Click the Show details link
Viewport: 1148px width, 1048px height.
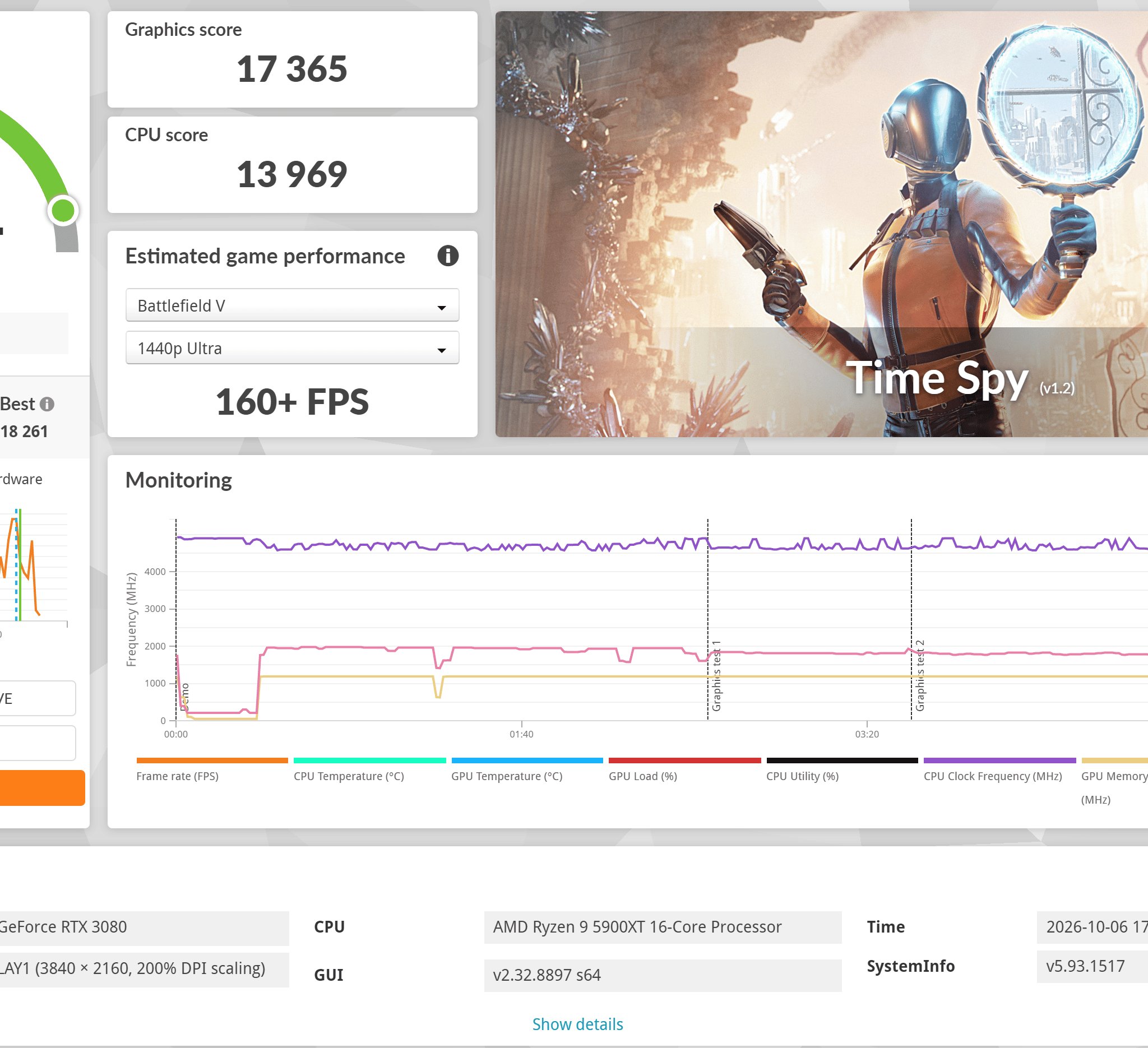[x=577, y=1024]
